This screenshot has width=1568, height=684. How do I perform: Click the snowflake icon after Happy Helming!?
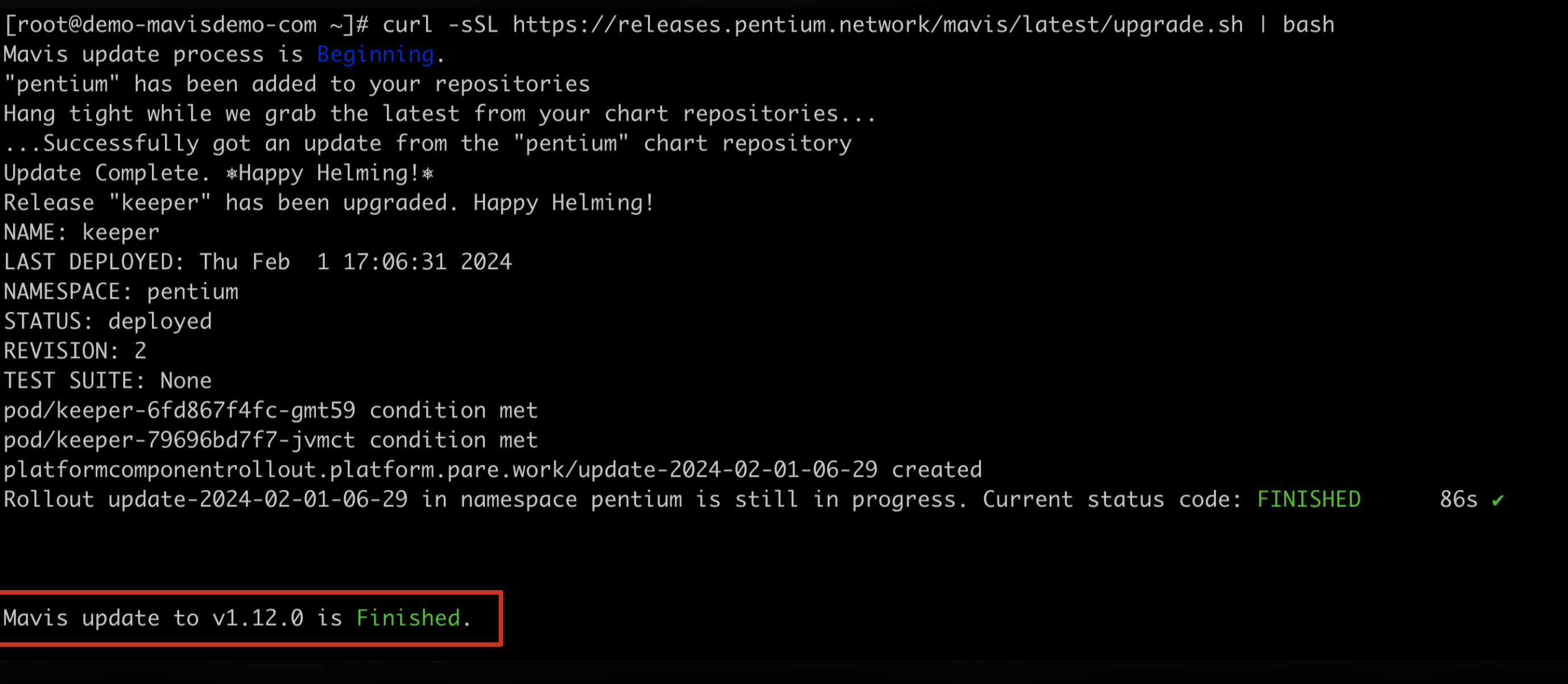[428, 174]
